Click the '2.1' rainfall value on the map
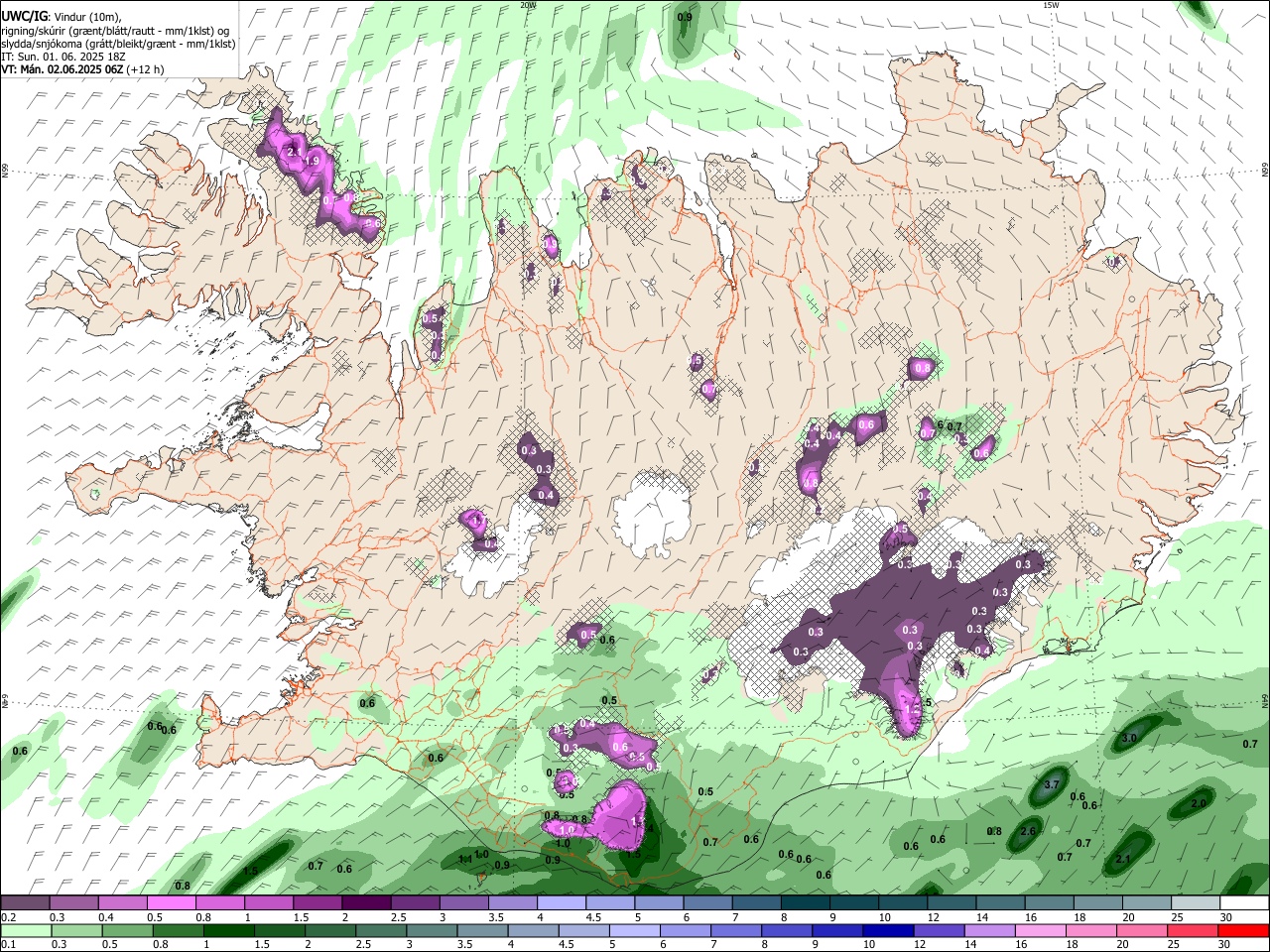 [1123, 859]
